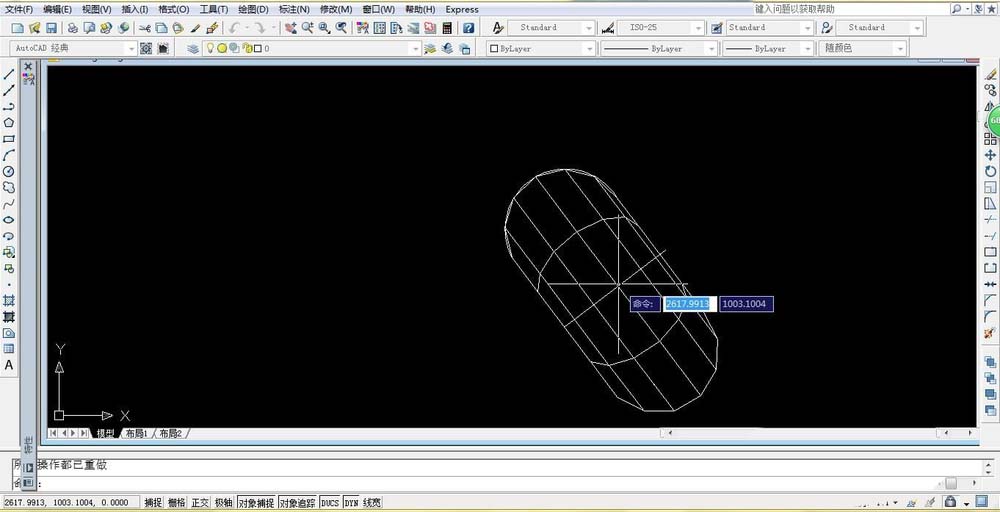Click the New drawing icon
Viewport: 1000px width, 512px height.
(x=18, y=28)
